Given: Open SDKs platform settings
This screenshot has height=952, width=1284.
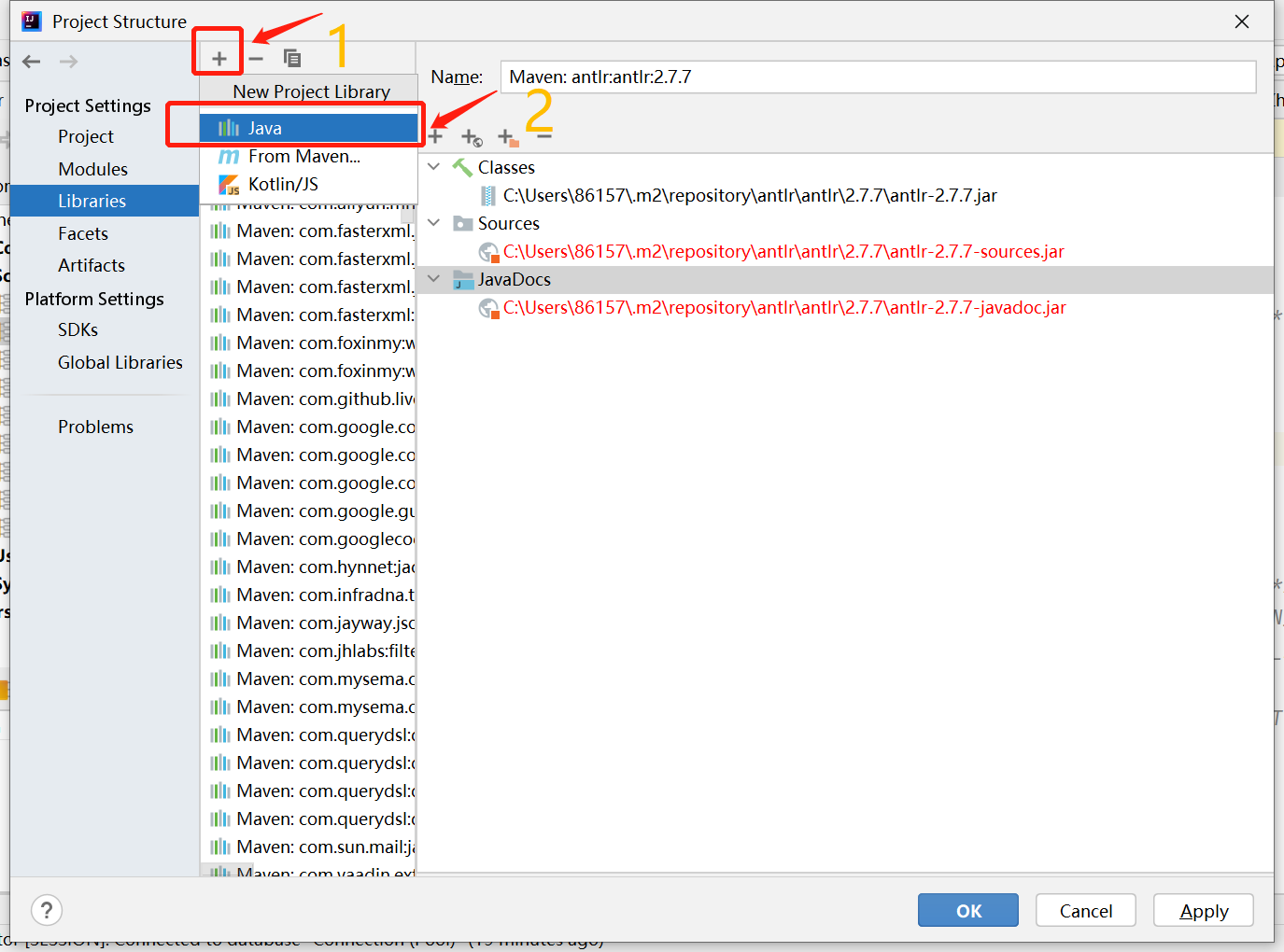Looking at the screenshot, I should 78,329.
